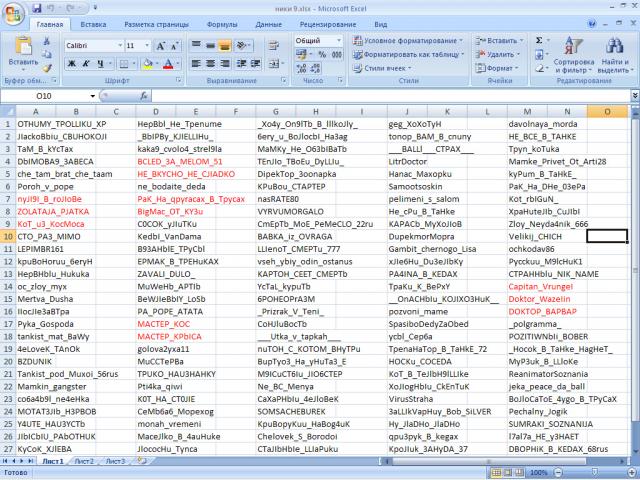Open the number format dropdown showing Общий
Screen dimensions: 640x480
[x=340, y=40]
